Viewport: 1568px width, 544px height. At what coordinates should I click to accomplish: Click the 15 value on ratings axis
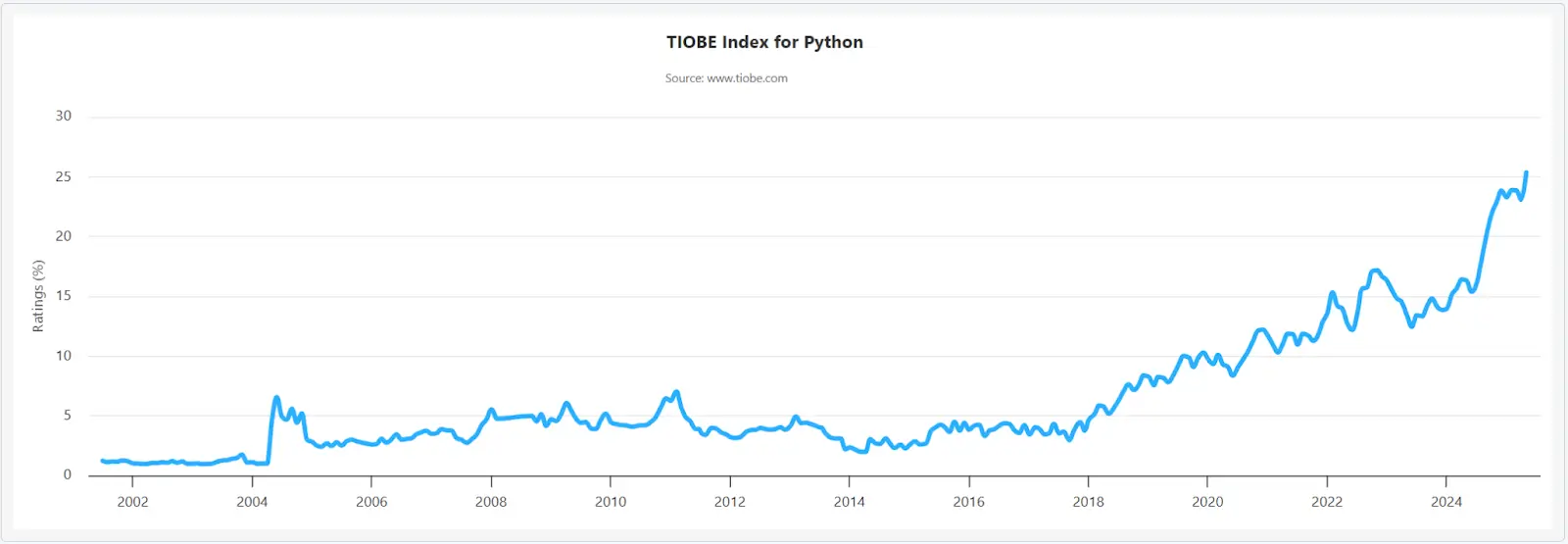(64, 296)
